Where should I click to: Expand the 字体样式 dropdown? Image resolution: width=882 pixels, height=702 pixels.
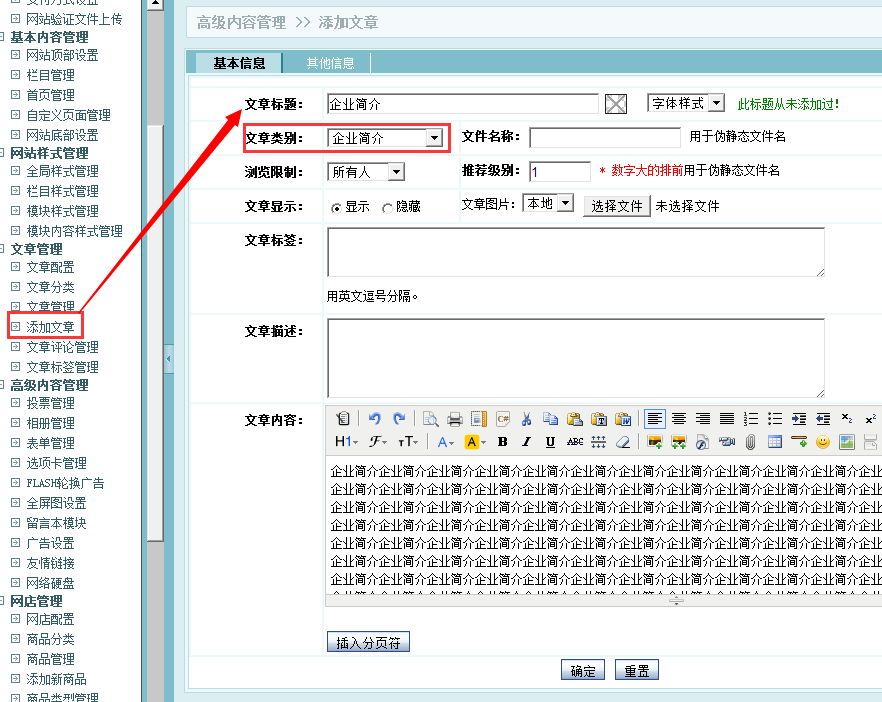[716, 104]
